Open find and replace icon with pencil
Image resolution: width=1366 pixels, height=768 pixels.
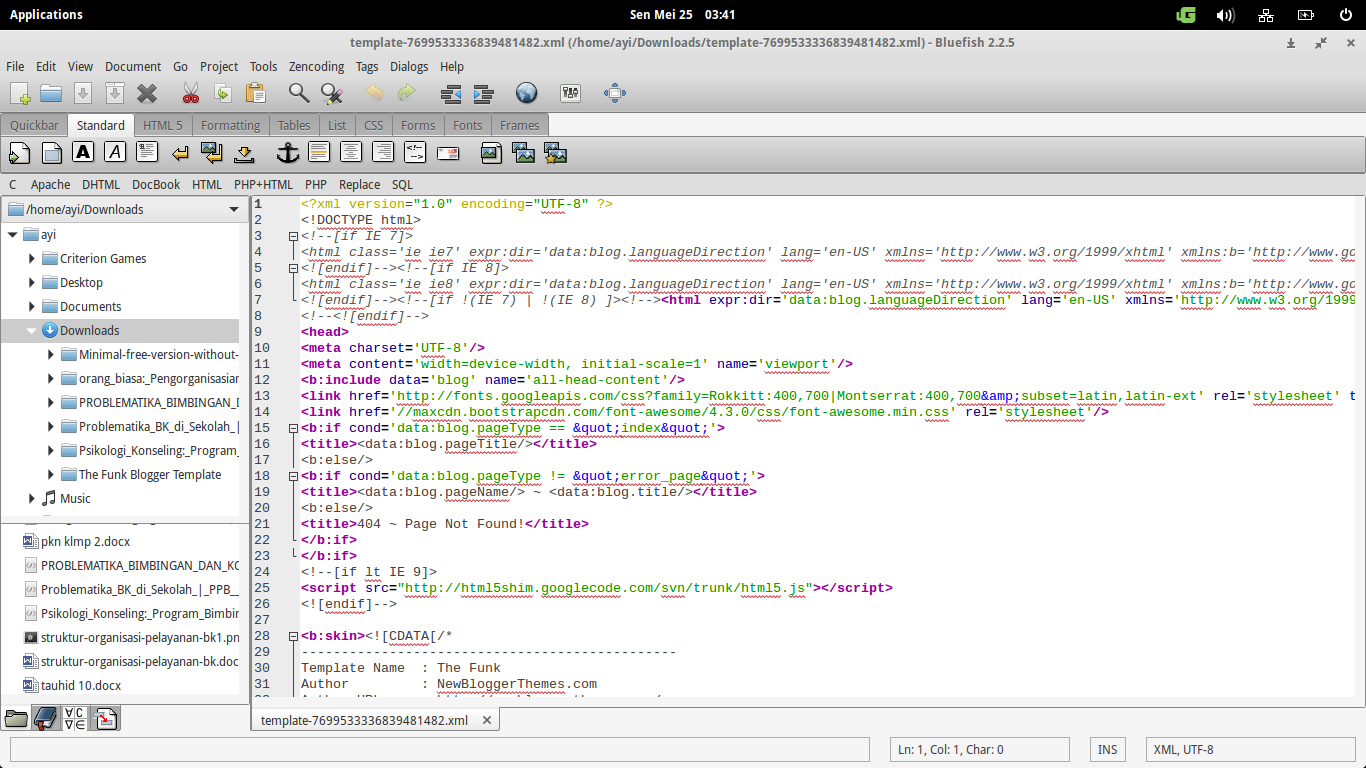point(332,93)
